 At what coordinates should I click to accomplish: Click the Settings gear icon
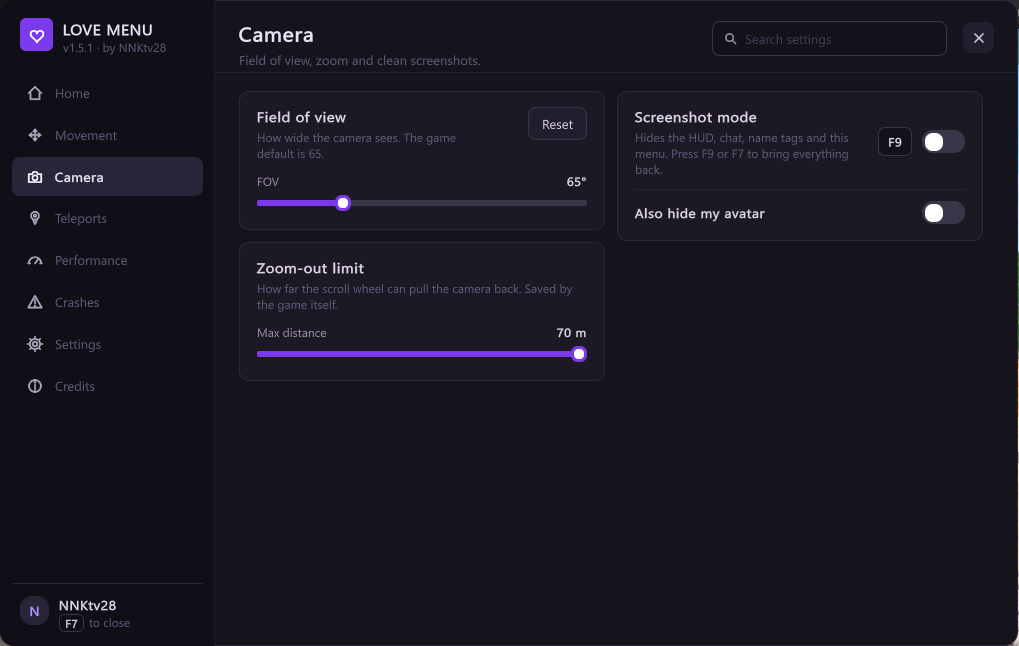pos(35,344)
